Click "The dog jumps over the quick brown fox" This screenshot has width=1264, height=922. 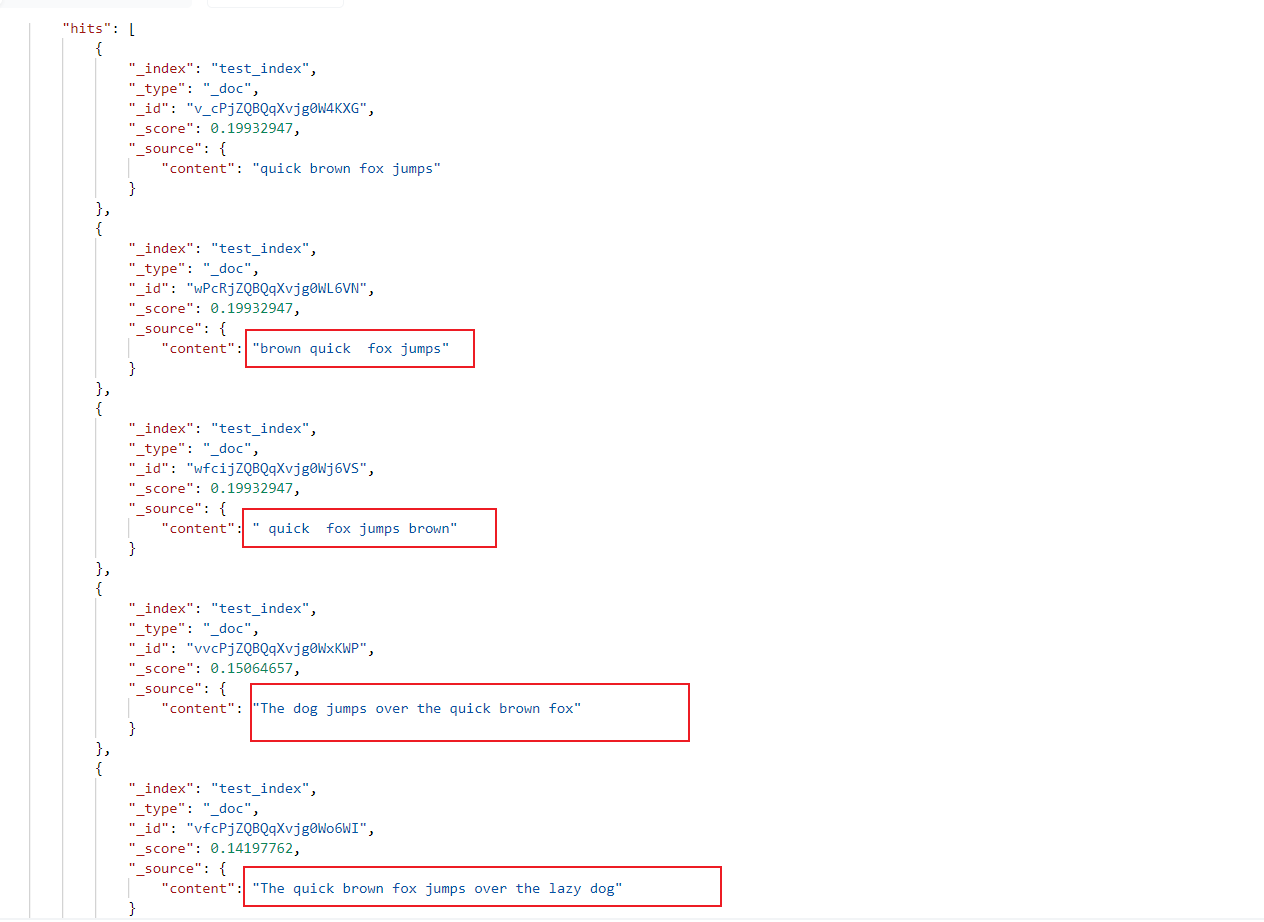coord(416,709)
